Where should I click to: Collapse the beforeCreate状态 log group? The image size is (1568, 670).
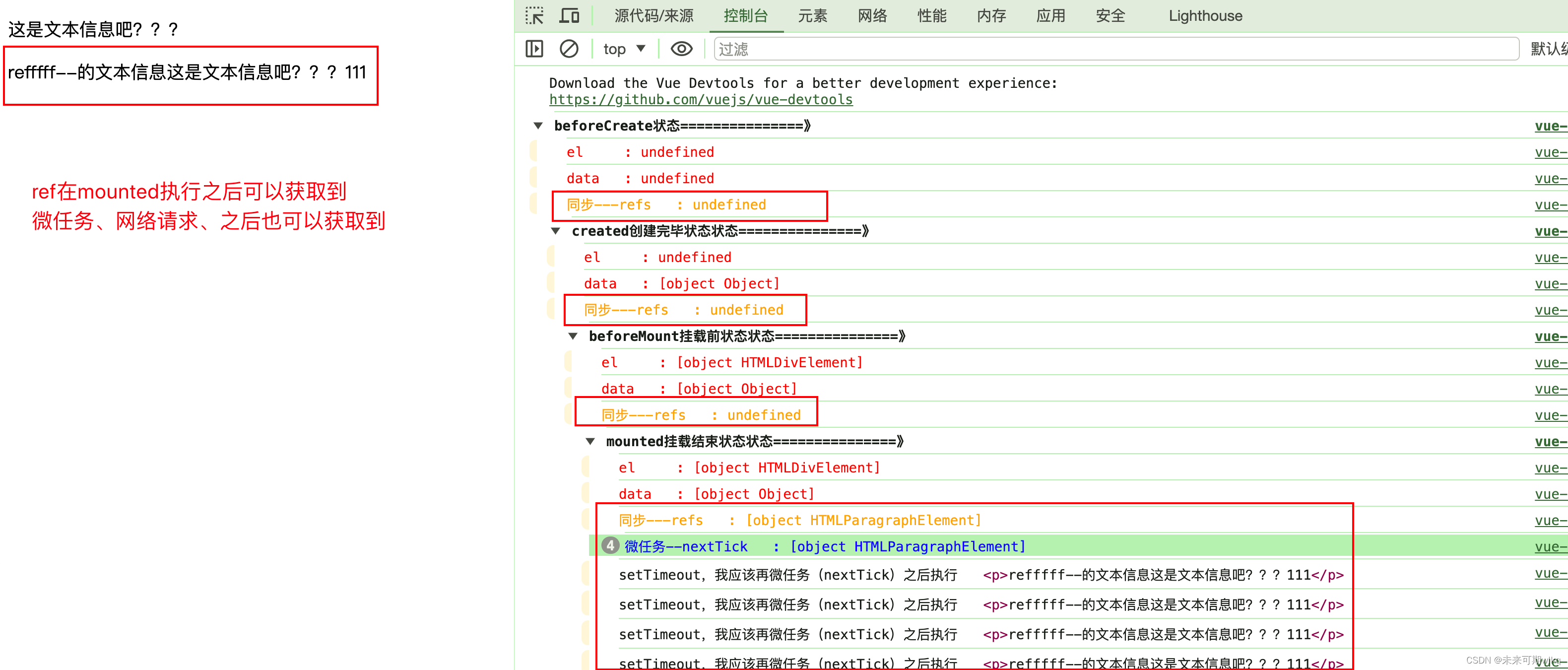click(538, 126)
